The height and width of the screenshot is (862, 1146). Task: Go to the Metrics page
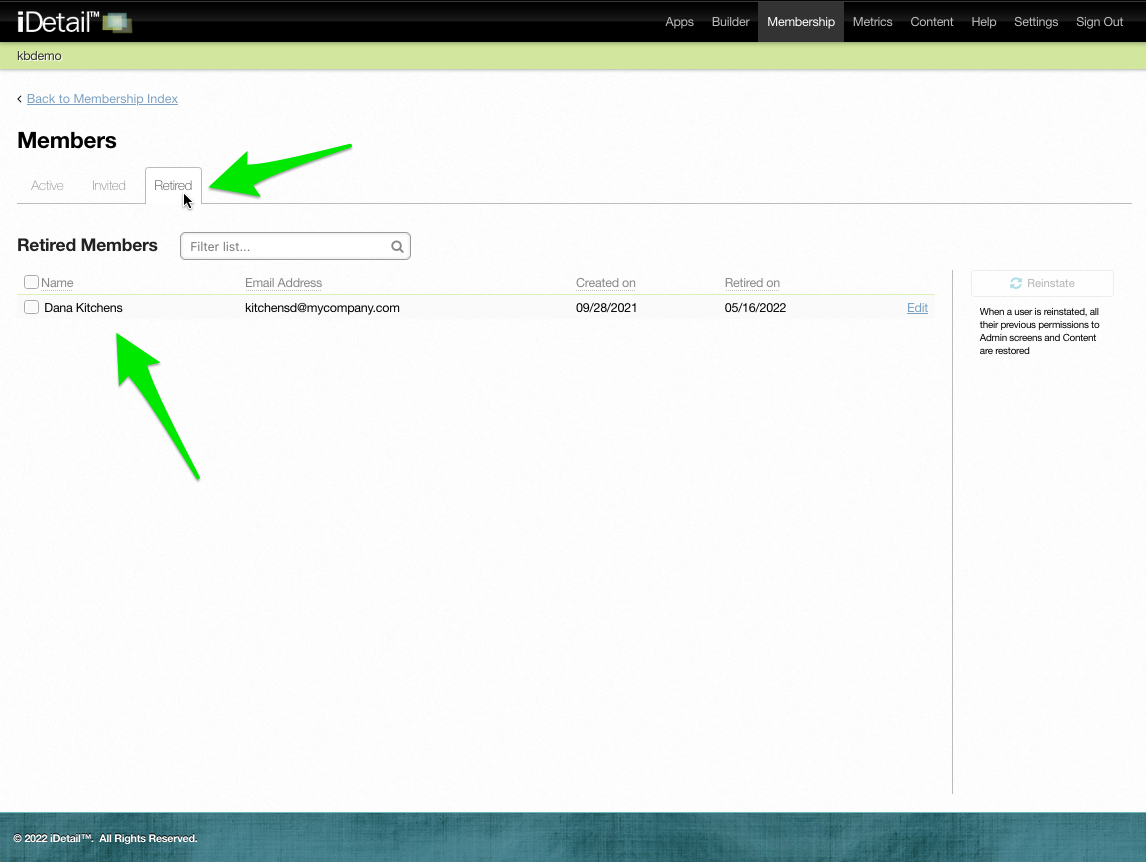click(x=872, y=22)
